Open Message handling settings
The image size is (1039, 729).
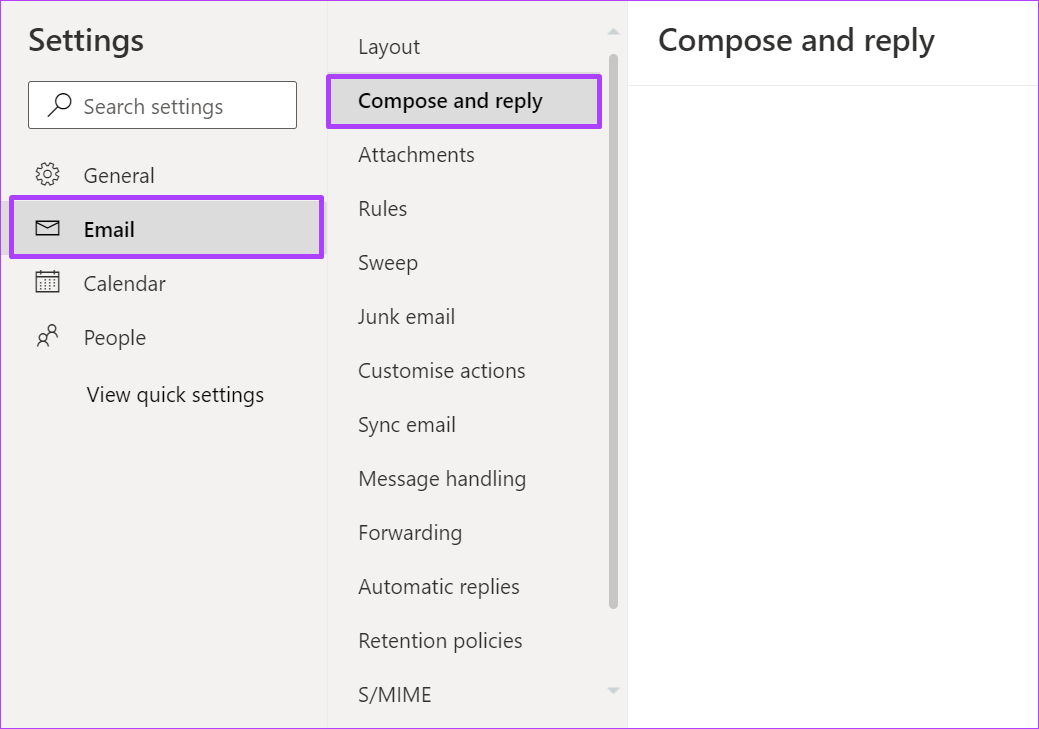tap(465, 479)
